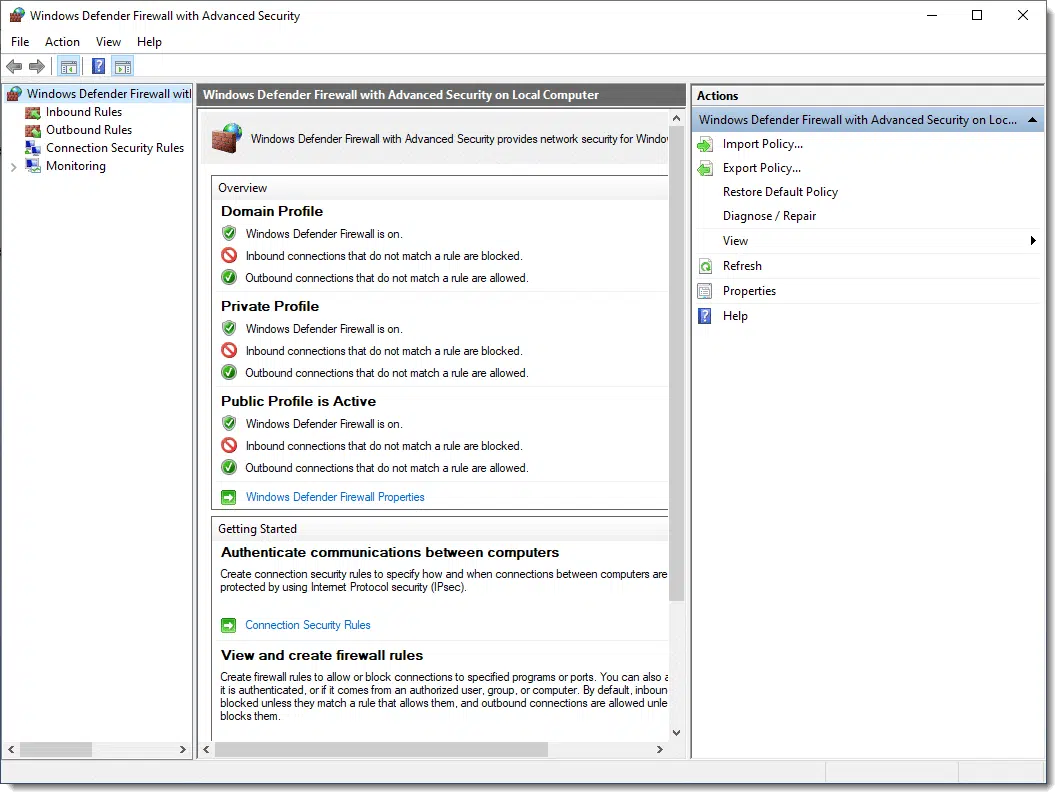The width and height of the screenshot is (1062, 799).
Task: Click the Import Policy green arrow icon
Action: point(705,144)
